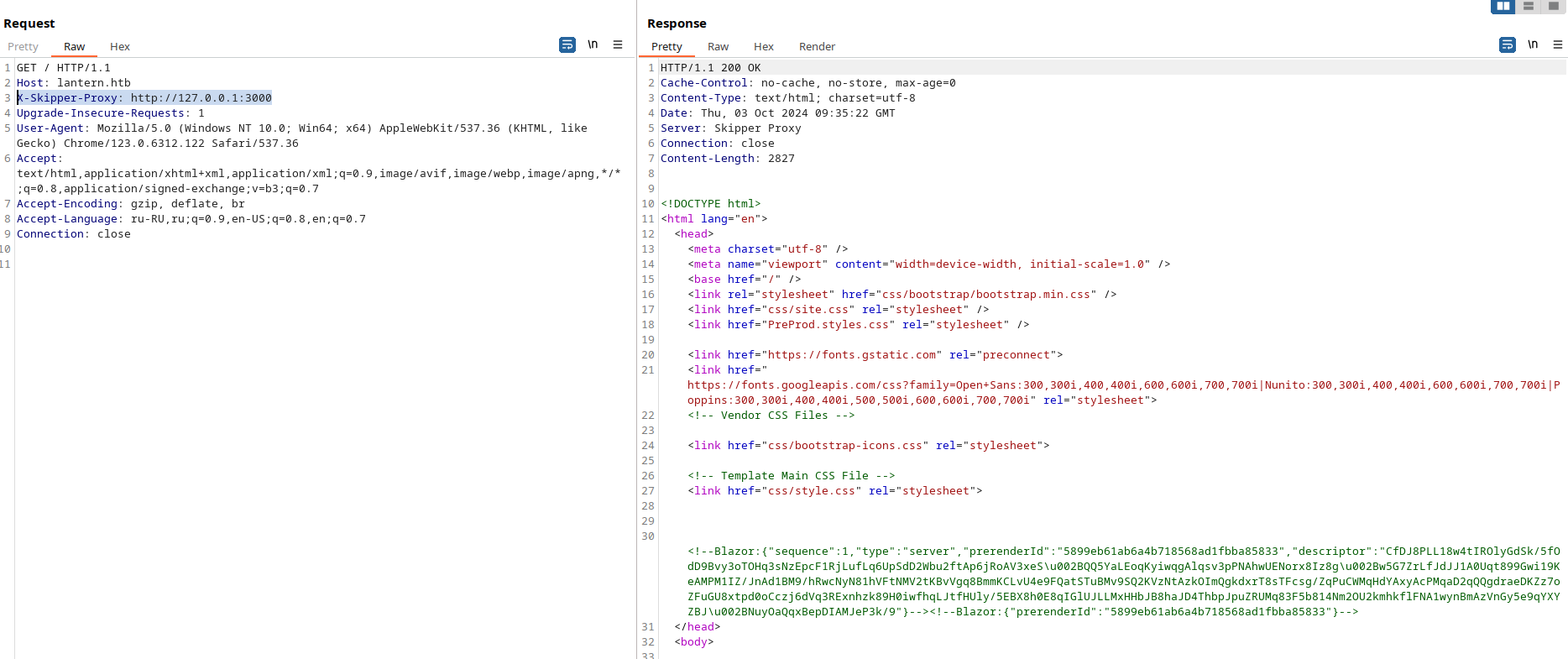
Task: Click the 'Host: lantern.htb' header line
Action: [x=74, y=83]
